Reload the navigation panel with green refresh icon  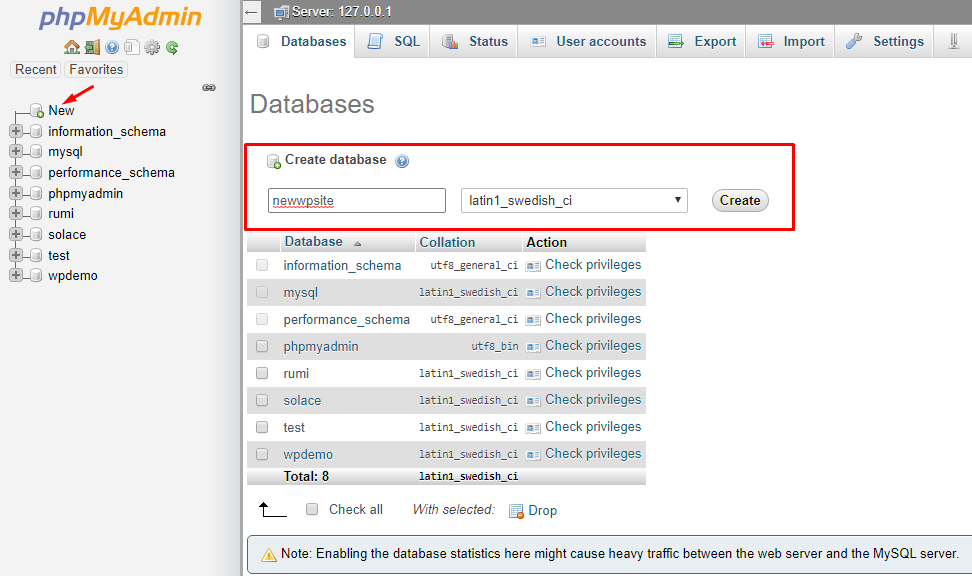pos(172,47)
